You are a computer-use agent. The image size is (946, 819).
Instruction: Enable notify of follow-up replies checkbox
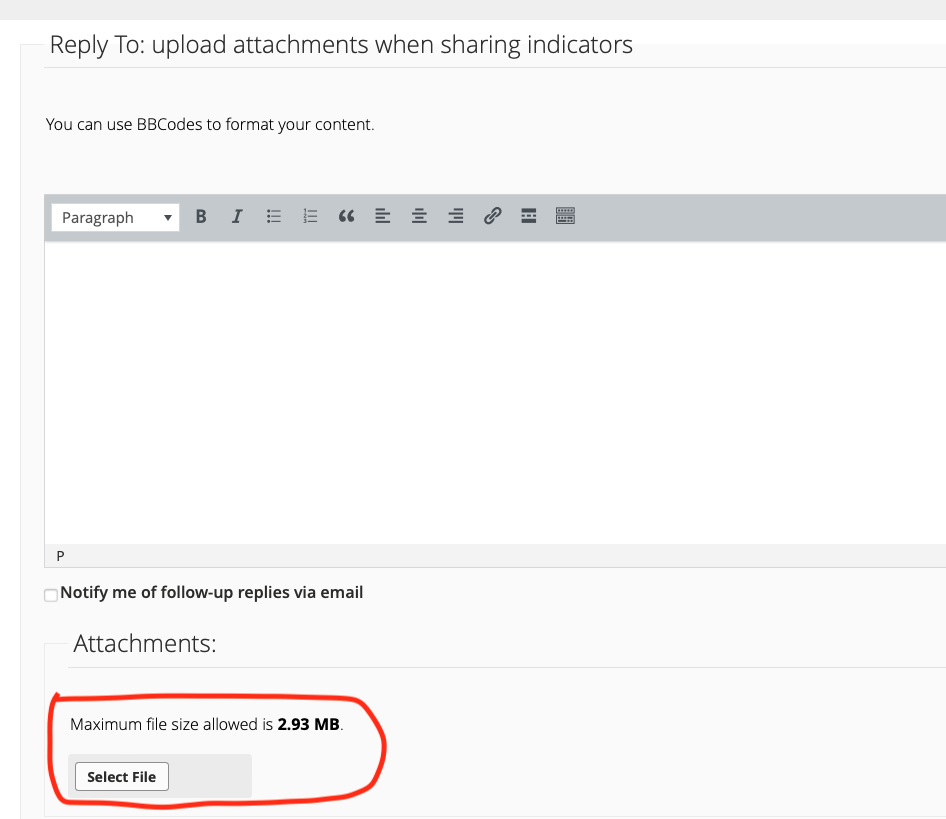coord(51,595)
